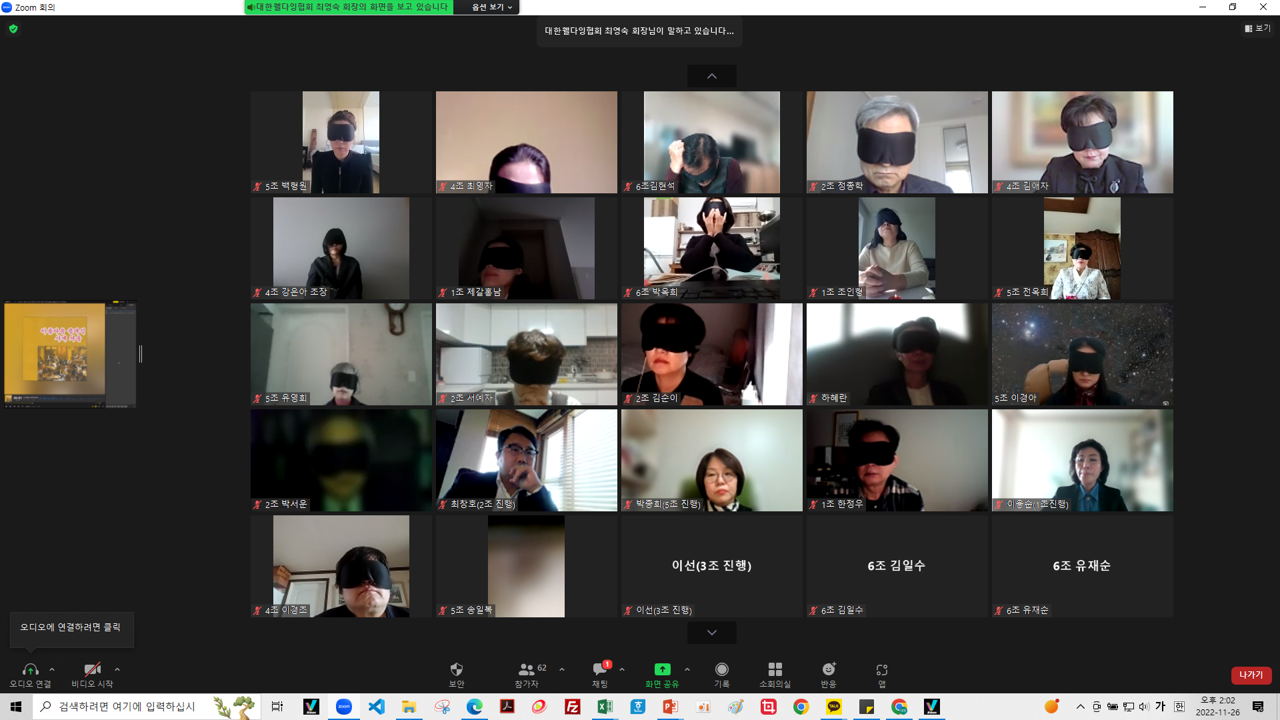Viewport: 1280px width, 720px height.
Task: Connect audio using the headphone icon
Action: tap(30, 670)
